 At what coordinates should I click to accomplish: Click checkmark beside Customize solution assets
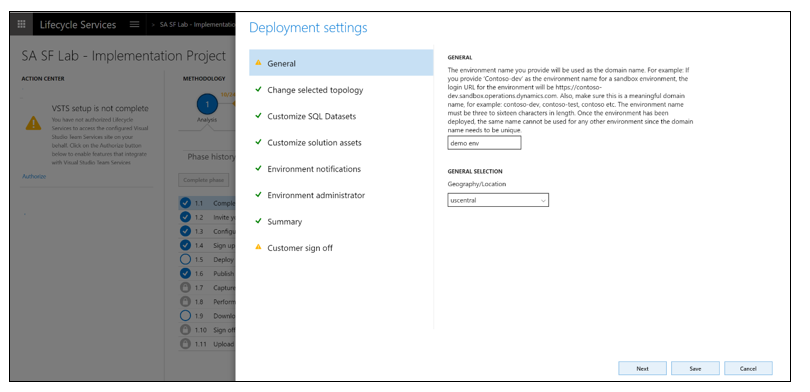point(258,142)
